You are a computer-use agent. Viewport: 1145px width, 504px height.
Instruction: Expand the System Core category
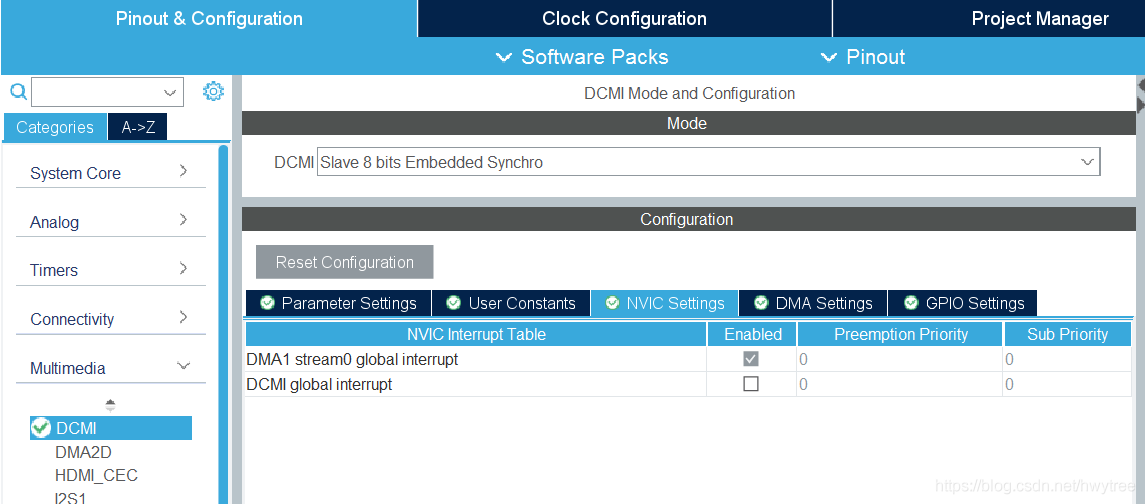(110, 173)
